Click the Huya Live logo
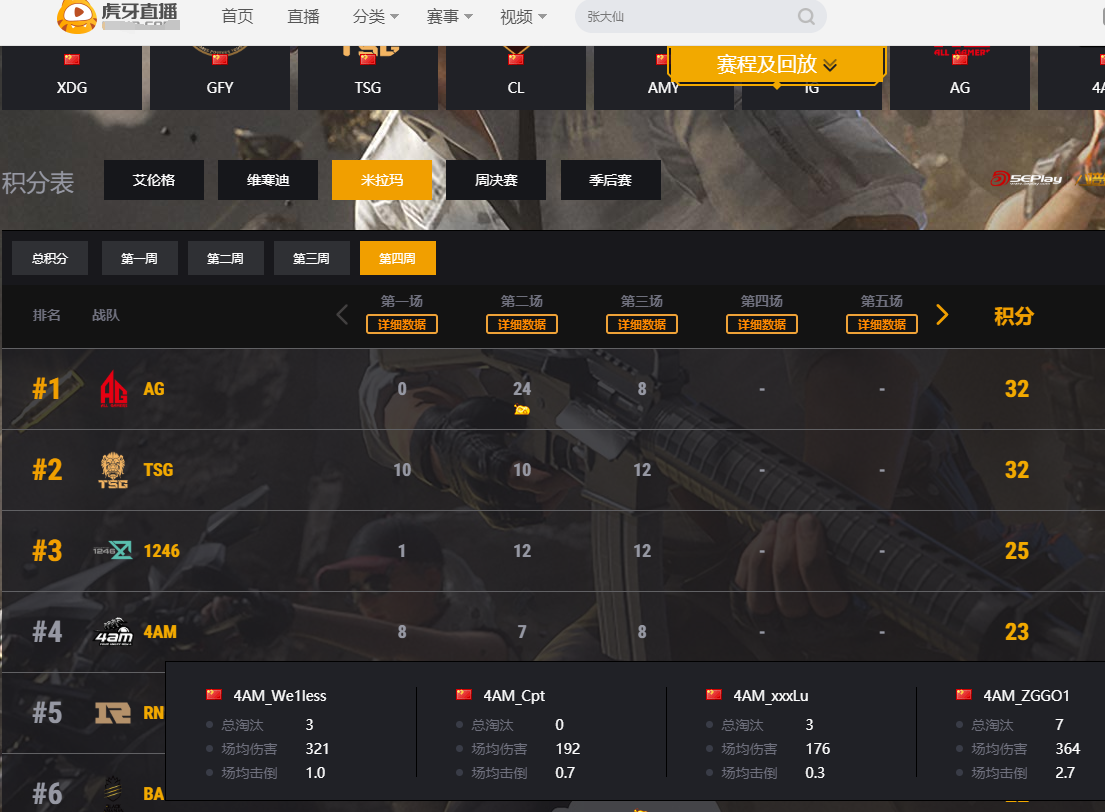Image resolution: width=1105 pixels, height=812 pixels. click(118, 16)
